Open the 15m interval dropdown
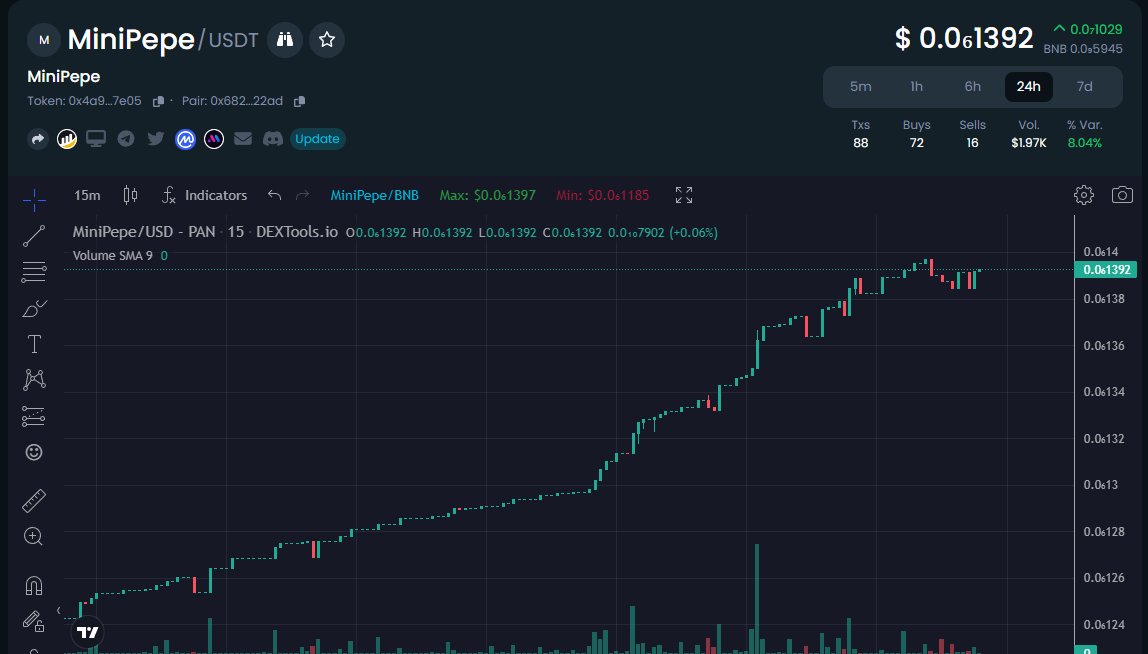Screen dimensions: 1148x654 click(x=87, y=195)
